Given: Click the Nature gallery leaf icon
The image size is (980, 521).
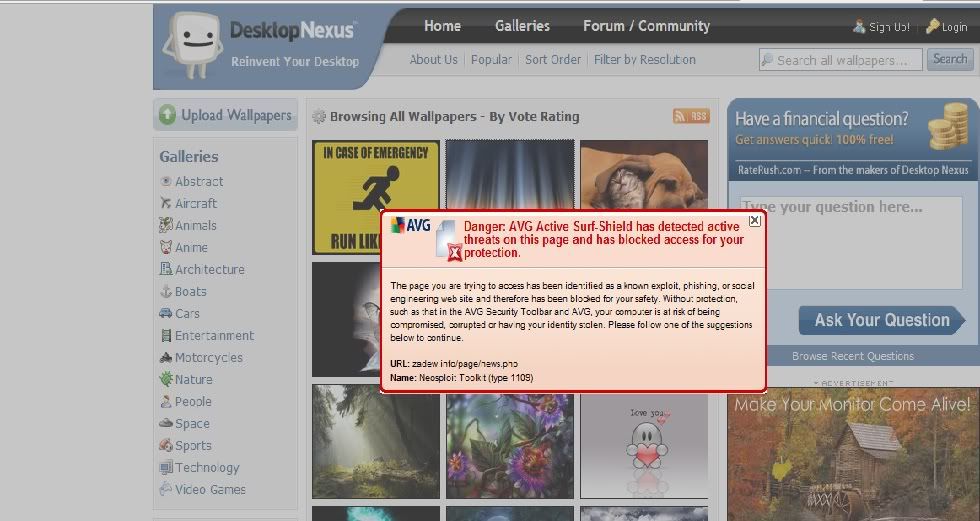Looking at the screenshot, I should pos(166,379).
